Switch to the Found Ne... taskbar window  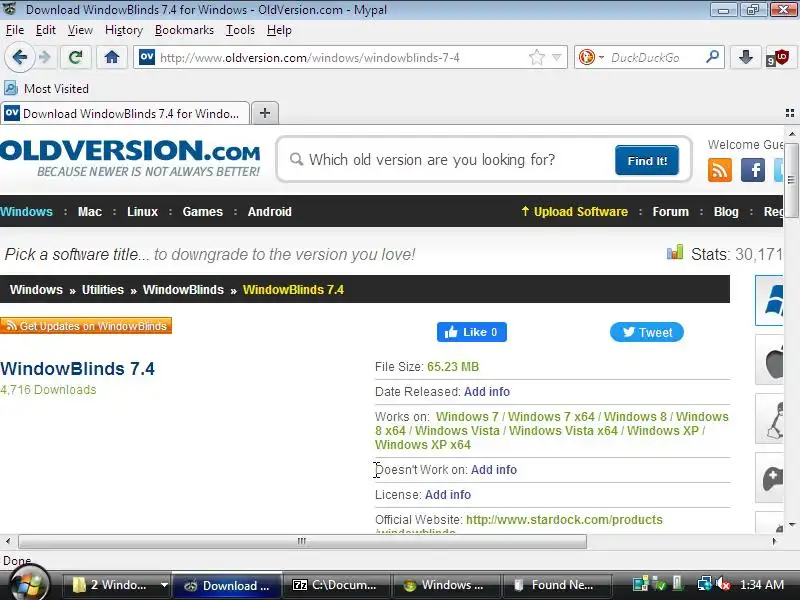pyautogui.click(x=557, y=585)
